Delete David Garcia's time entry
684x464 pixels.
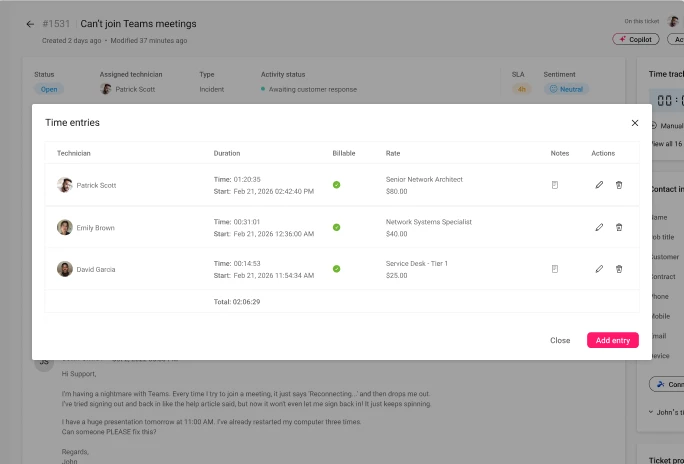[x=619, y=269]
